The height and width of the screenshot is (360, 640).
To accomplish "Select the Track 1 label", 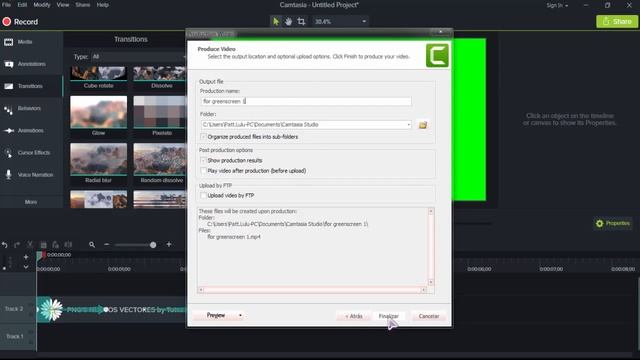I will 15,336.
